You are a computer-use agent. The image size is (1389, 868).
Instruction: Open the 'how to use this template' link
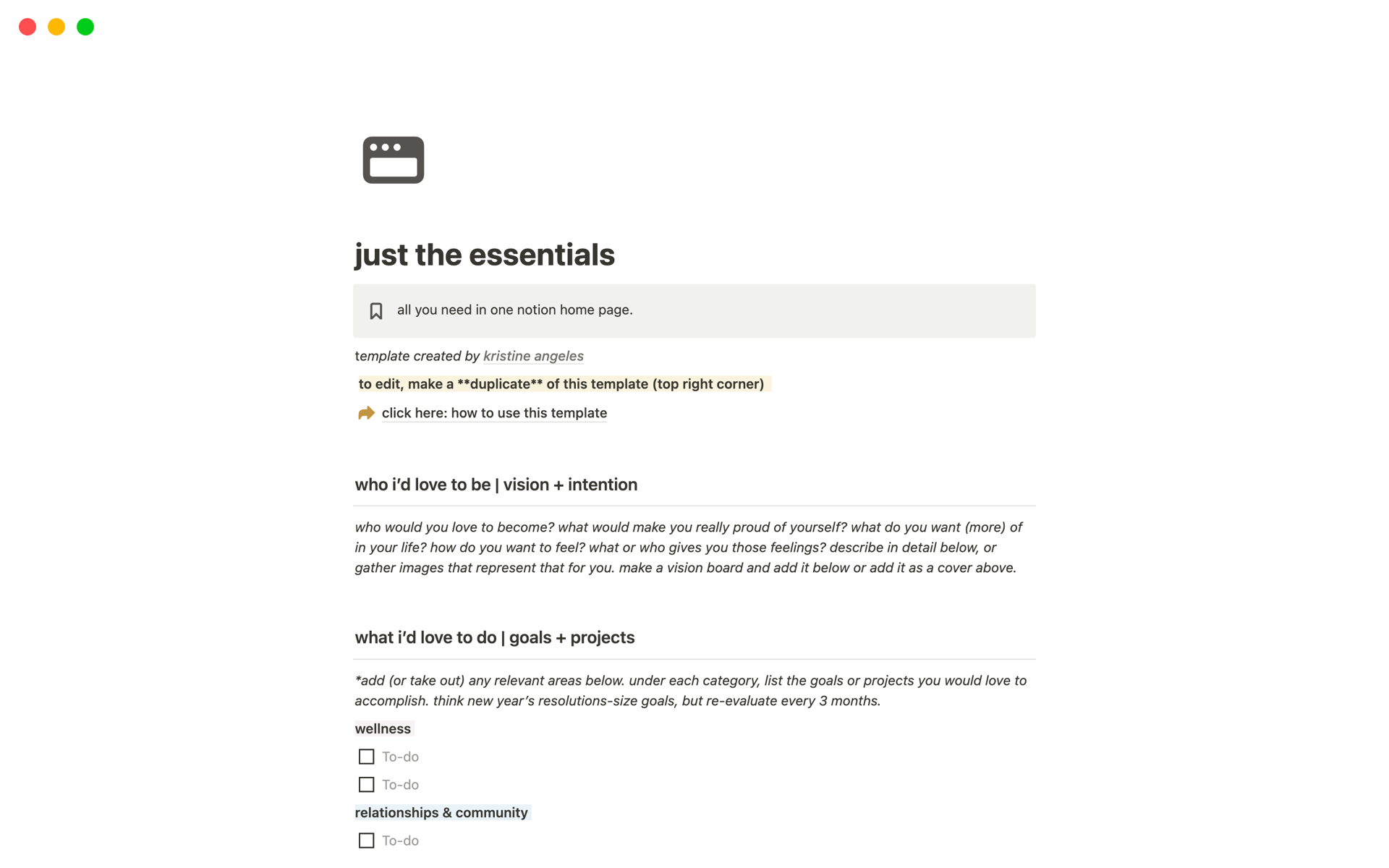pyautogui.click(x=494, y=413)
